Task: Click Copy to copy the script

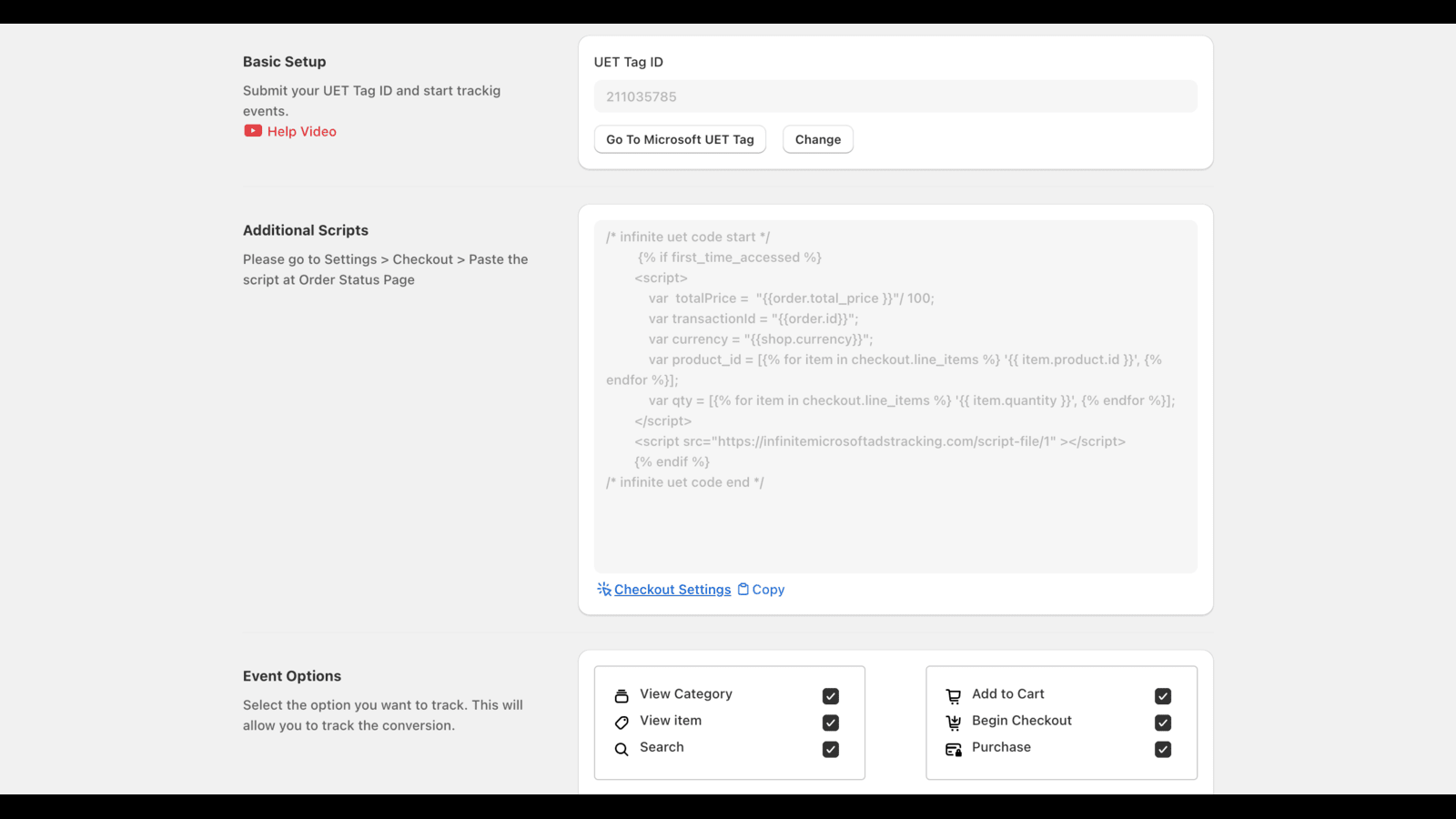Action: pos(767,589)
